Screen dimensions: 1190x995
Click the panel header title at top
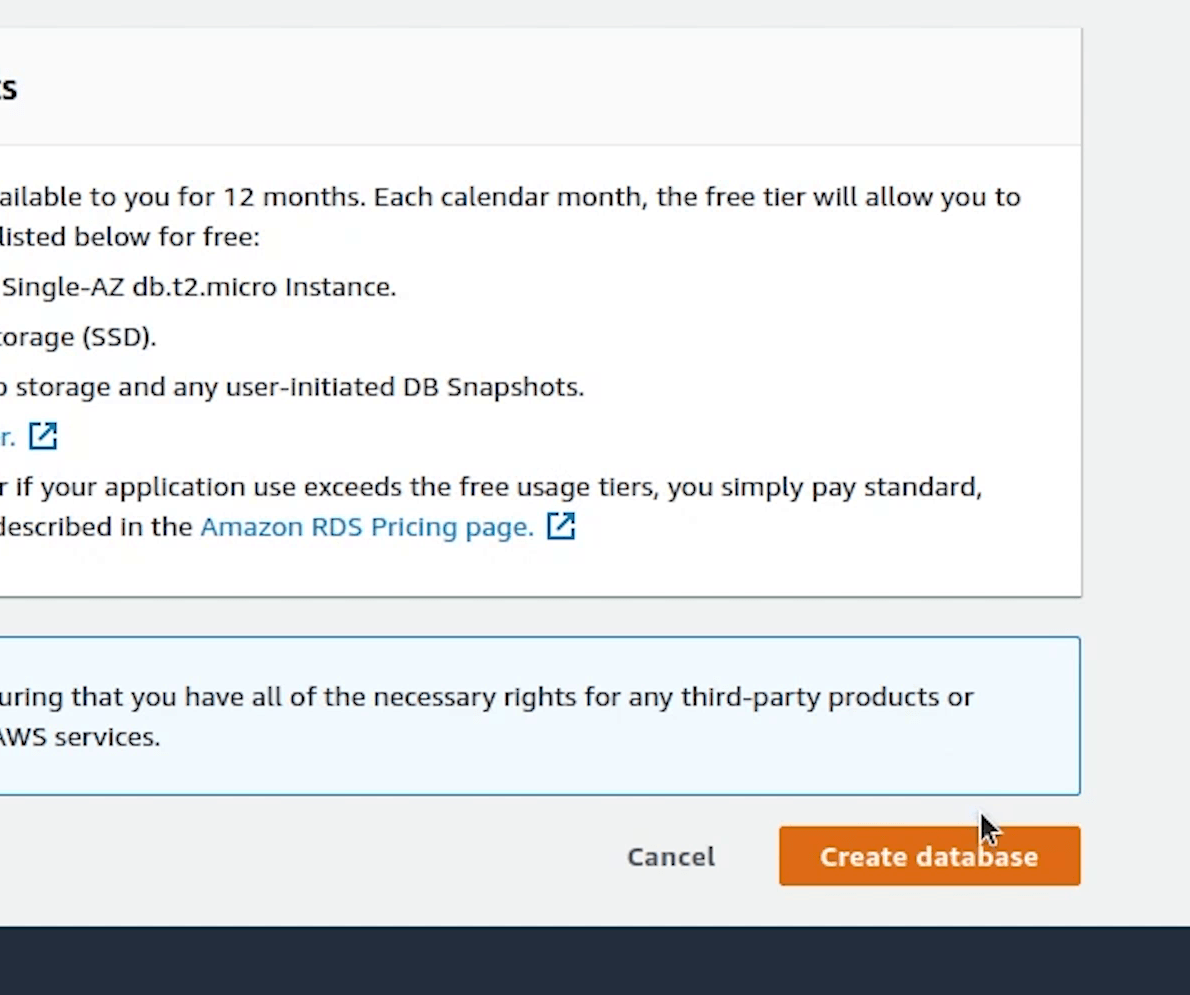[x=8, y=88]
